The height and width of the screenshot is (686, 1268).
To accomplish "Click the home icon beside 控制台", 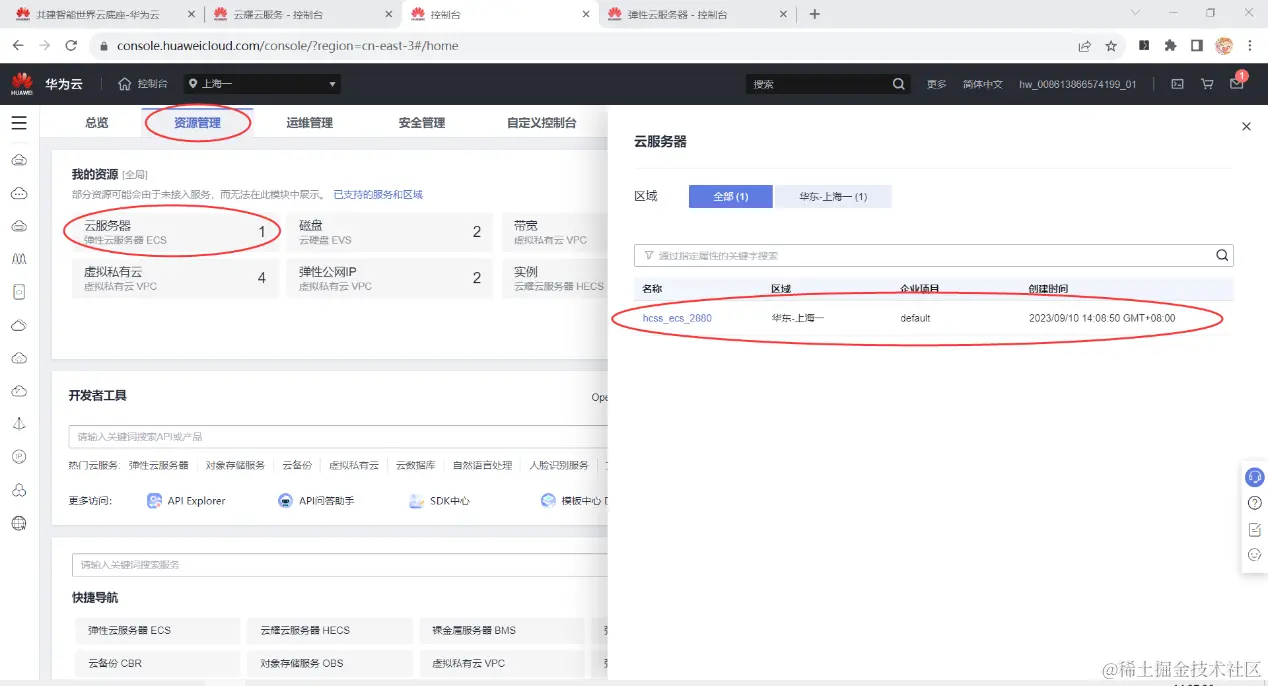I will [x=125, y=84].
